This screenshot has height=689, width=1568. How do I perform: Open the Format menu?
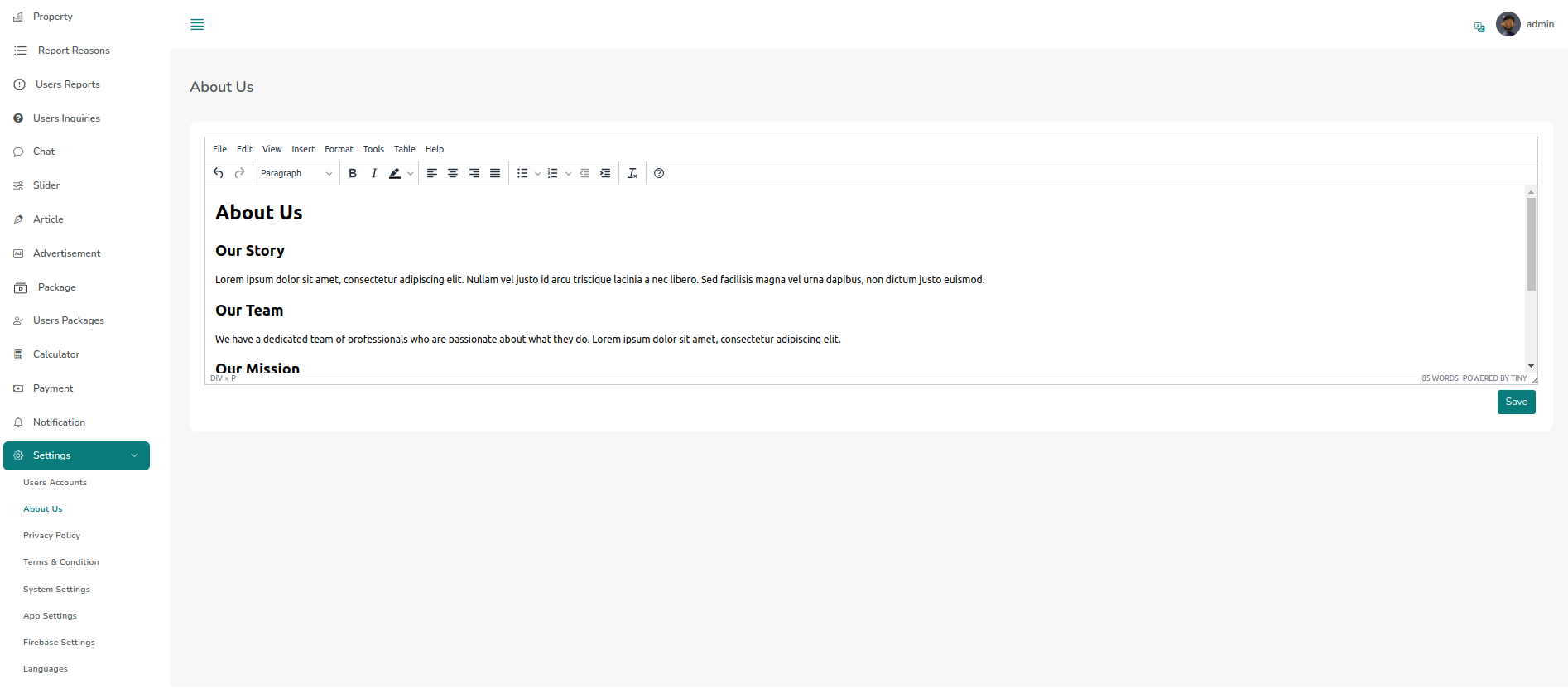pos(339,149)
